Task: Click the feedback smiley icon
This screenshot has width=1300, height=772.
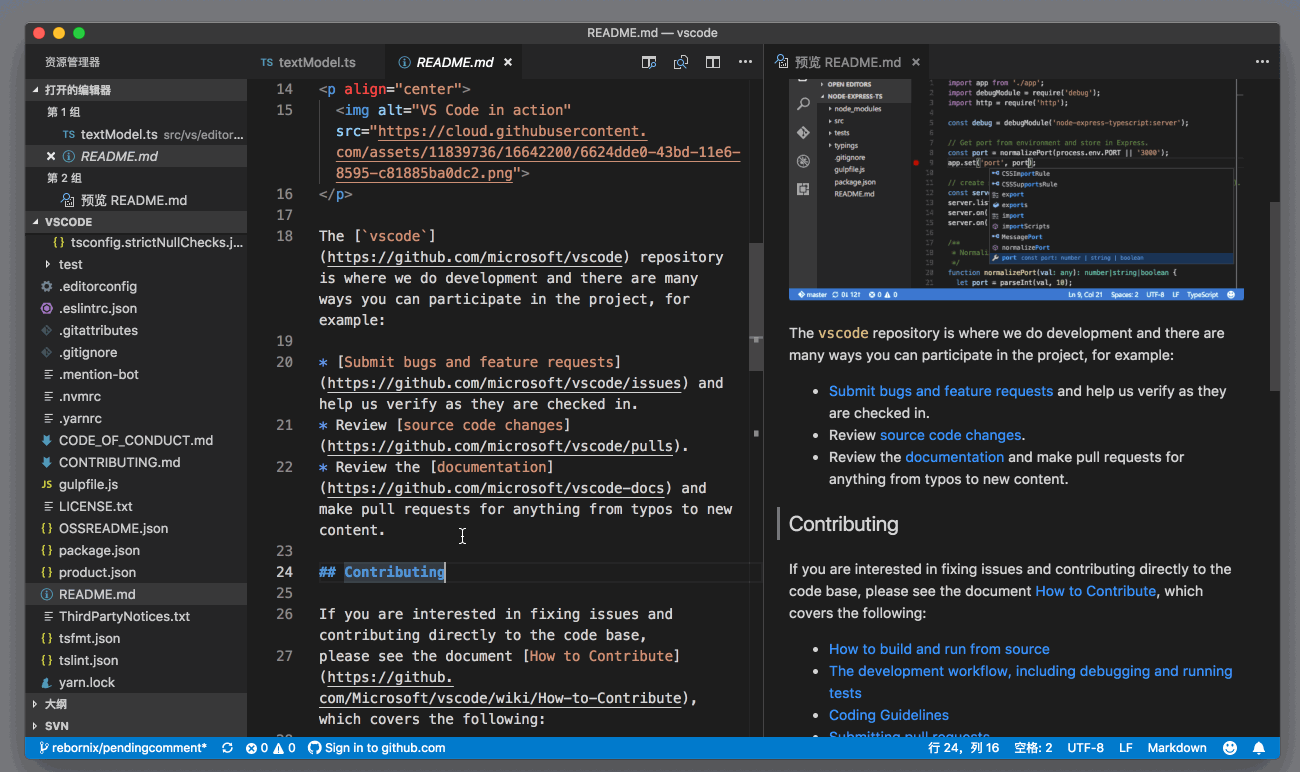Action: tap(1230, 748)
